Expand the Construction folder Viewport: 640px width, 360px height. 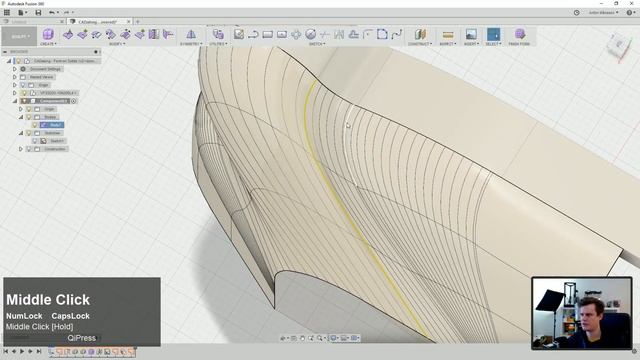click(x=21, y=149)
